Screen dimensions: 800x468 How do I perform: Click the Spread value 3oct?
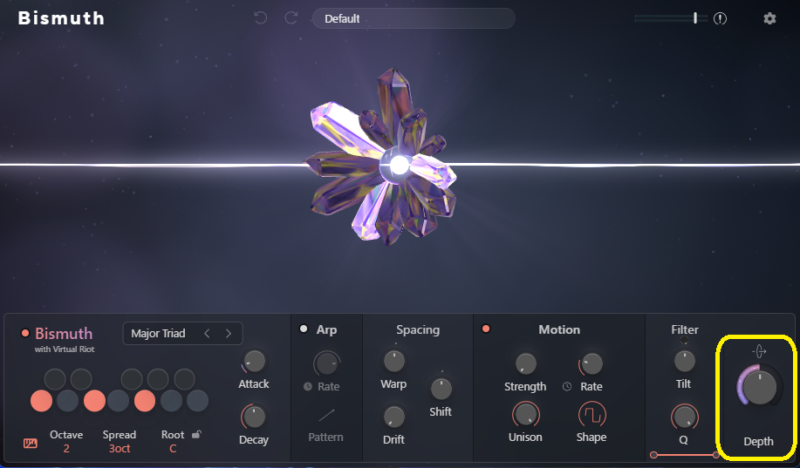119,449
